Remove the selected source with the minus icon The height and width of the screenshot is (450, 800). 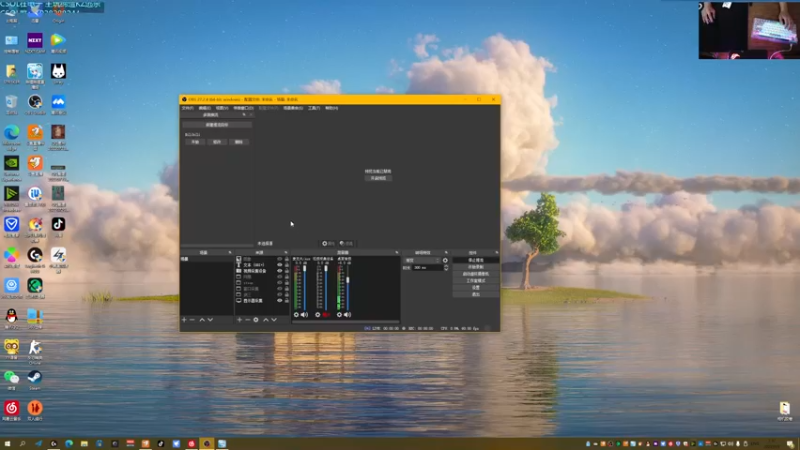click(x=247, y=320)
